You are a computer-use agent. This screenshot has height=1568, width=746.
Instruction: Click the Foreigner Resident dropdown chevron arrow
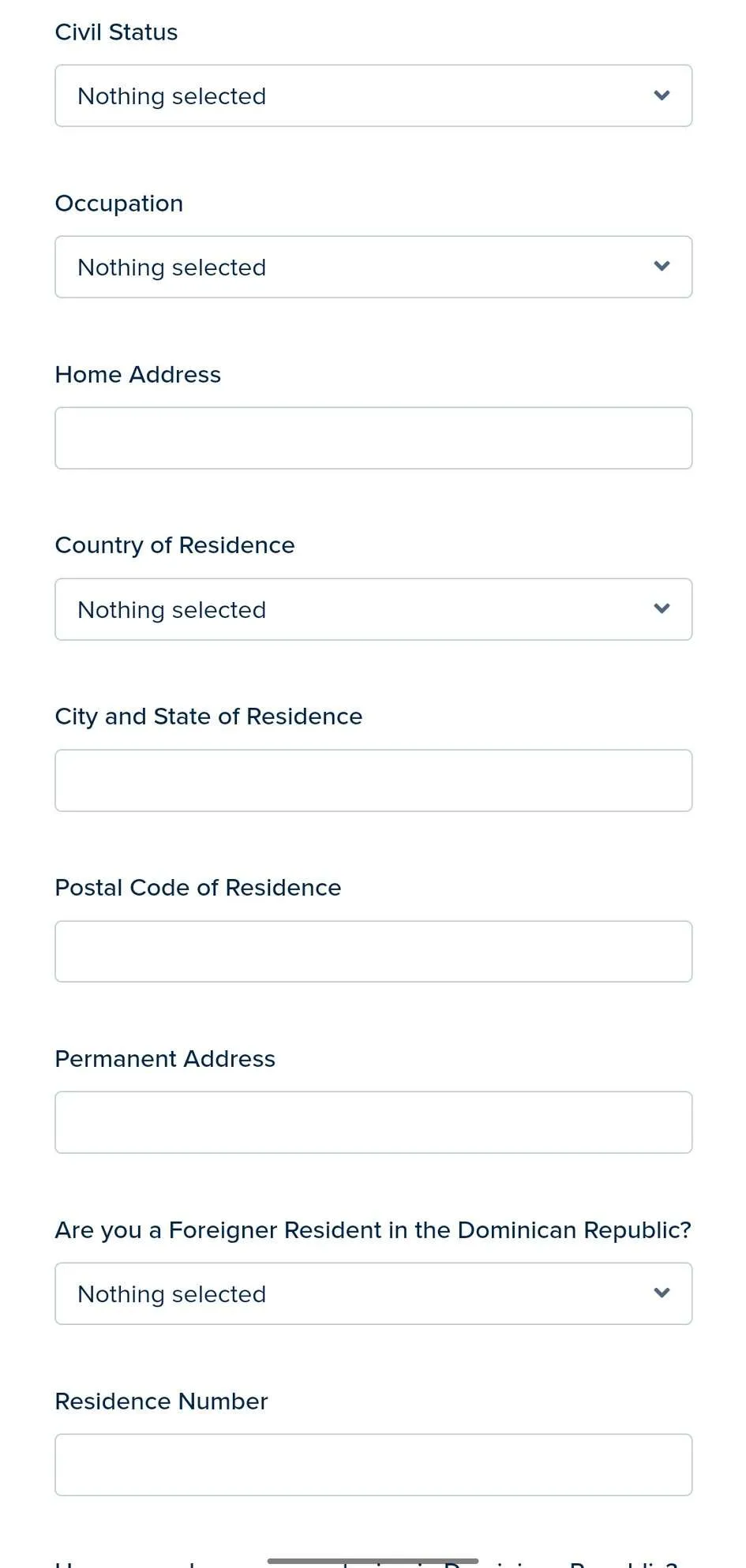coord(662,1293)
